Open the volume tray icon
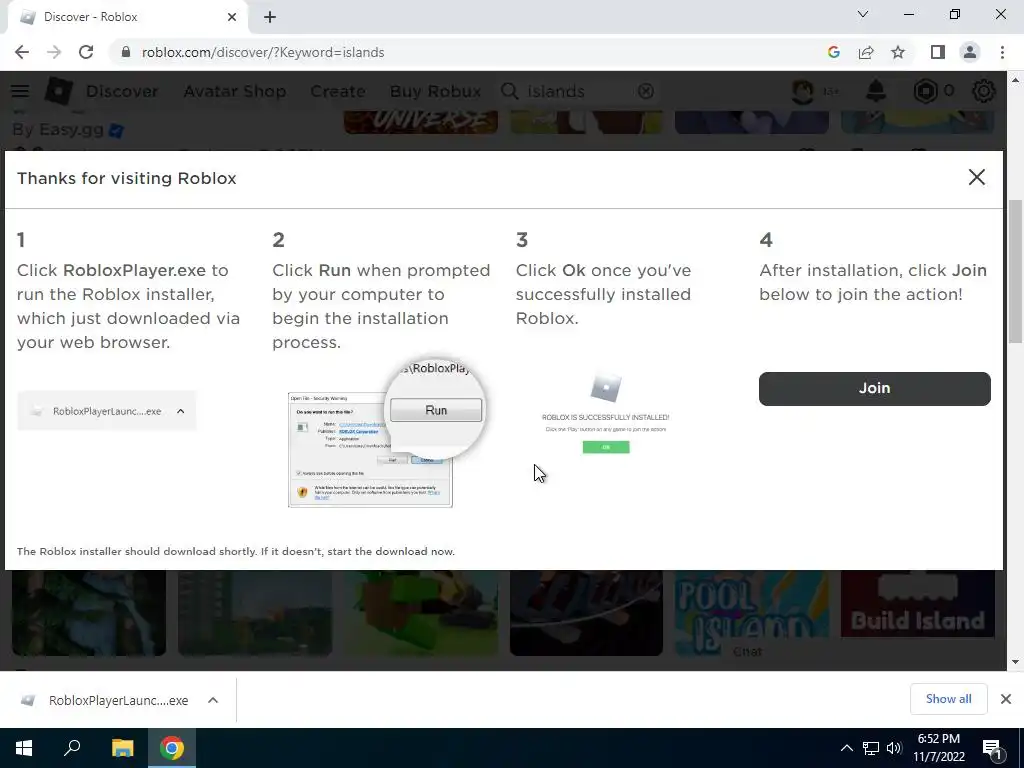The width and height of the screenshot is (1024, 768). point(894,748)
